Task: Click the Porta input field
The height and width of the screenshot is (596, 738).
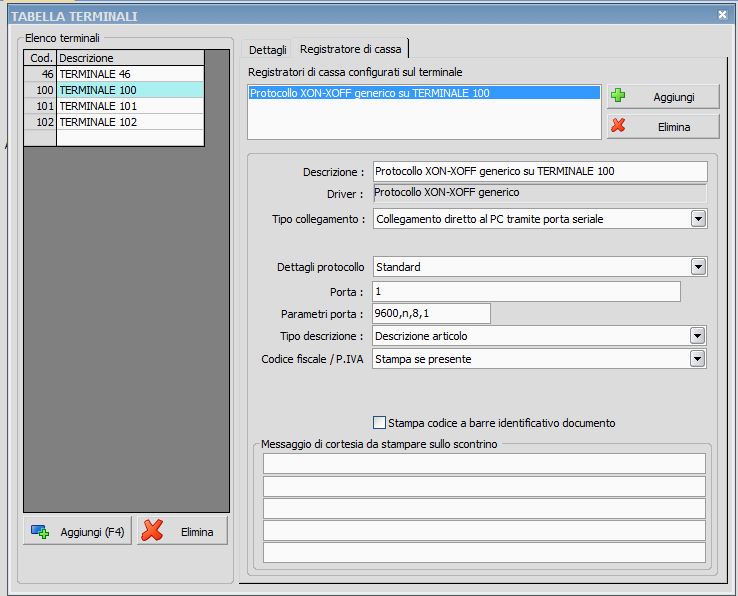Action: pyautogui.click(x=526, y=291)
